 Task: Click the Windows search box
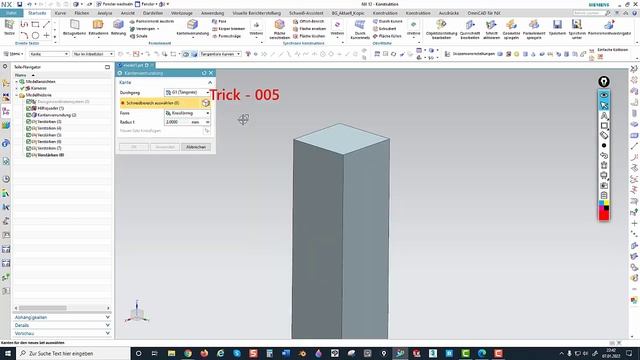coord(73,353)
